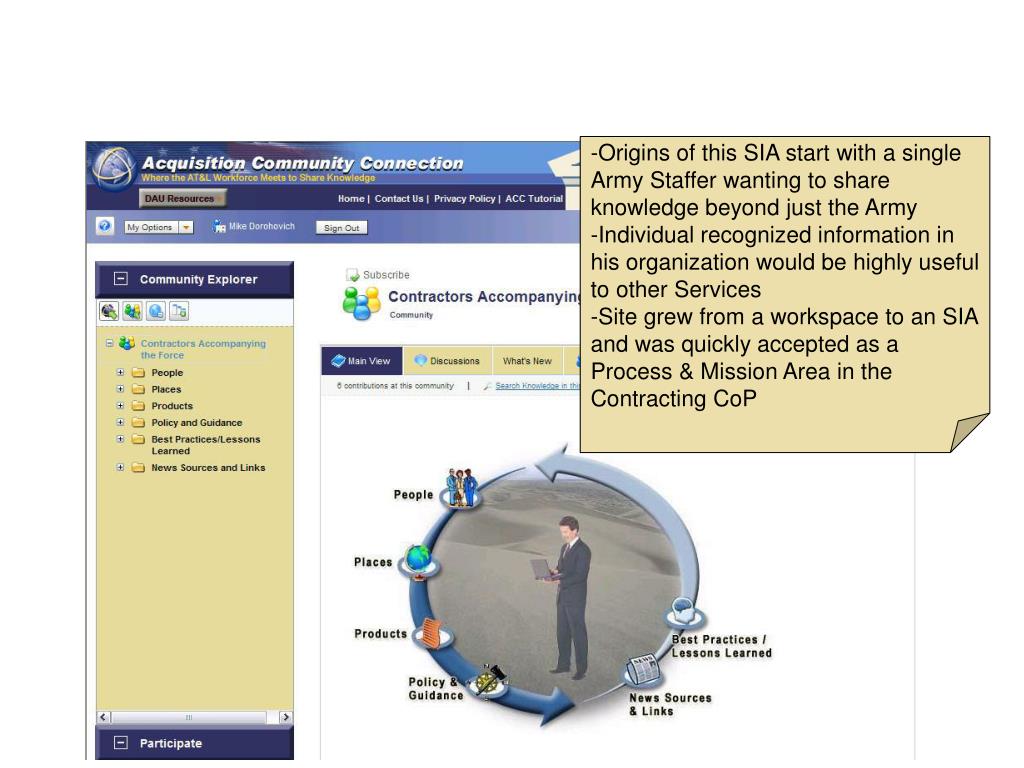The width and height of the screenshot is (1024, 768).
Task: Select the people group icon in Explorer toolbar
Action: 132,311
